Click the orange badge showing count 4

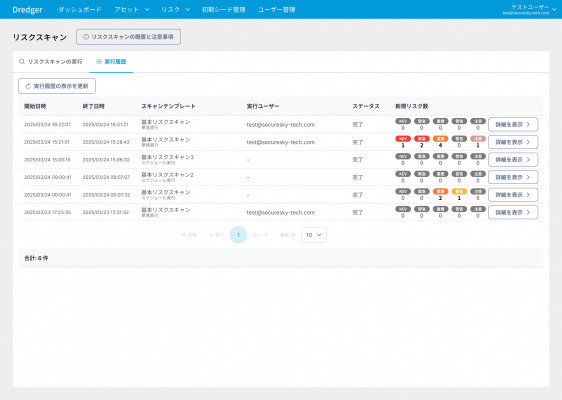click(x=440, y=139)
